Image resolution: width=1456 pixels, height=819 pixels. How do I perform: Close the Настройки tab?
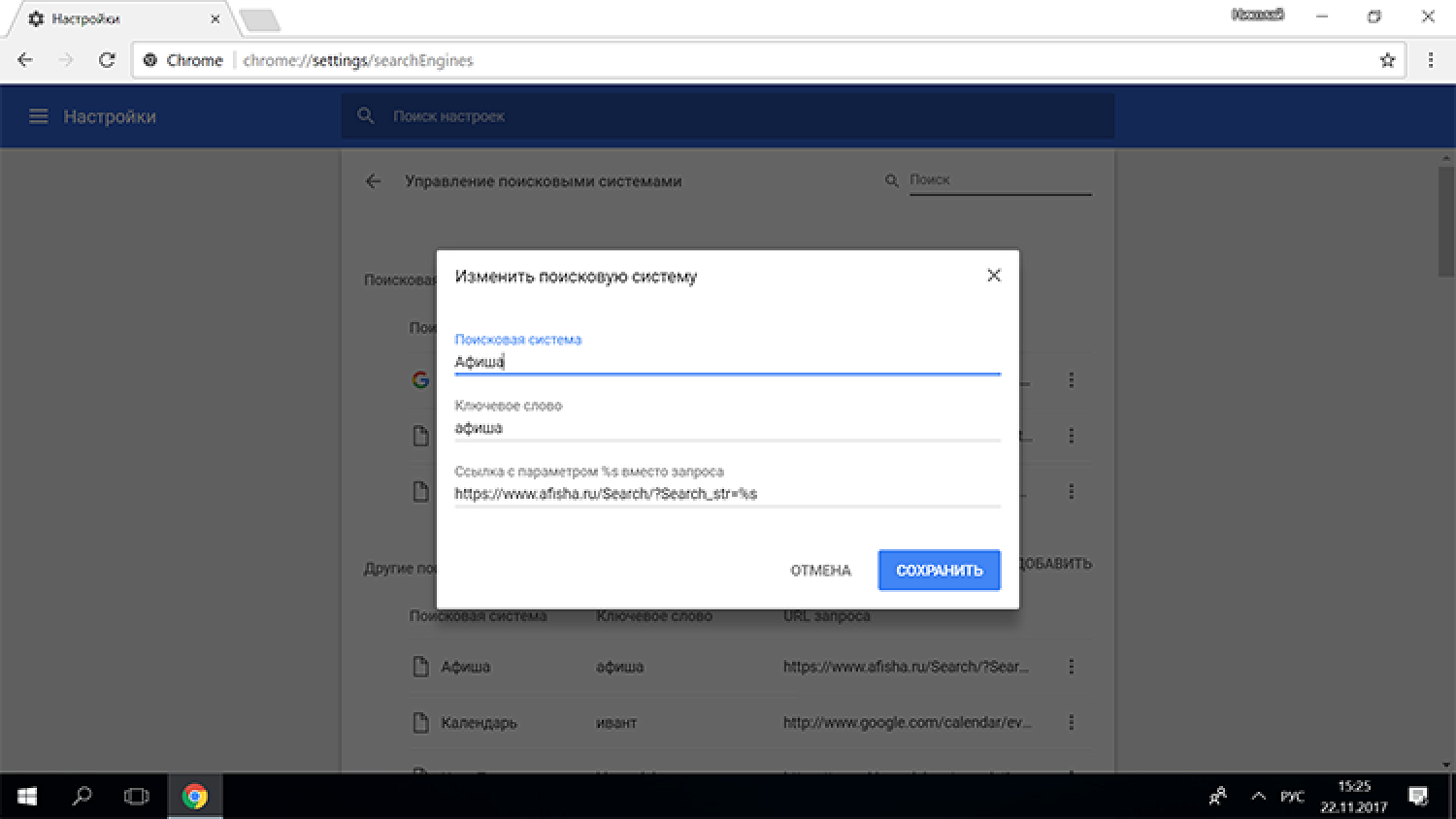[x=215, y=18]
